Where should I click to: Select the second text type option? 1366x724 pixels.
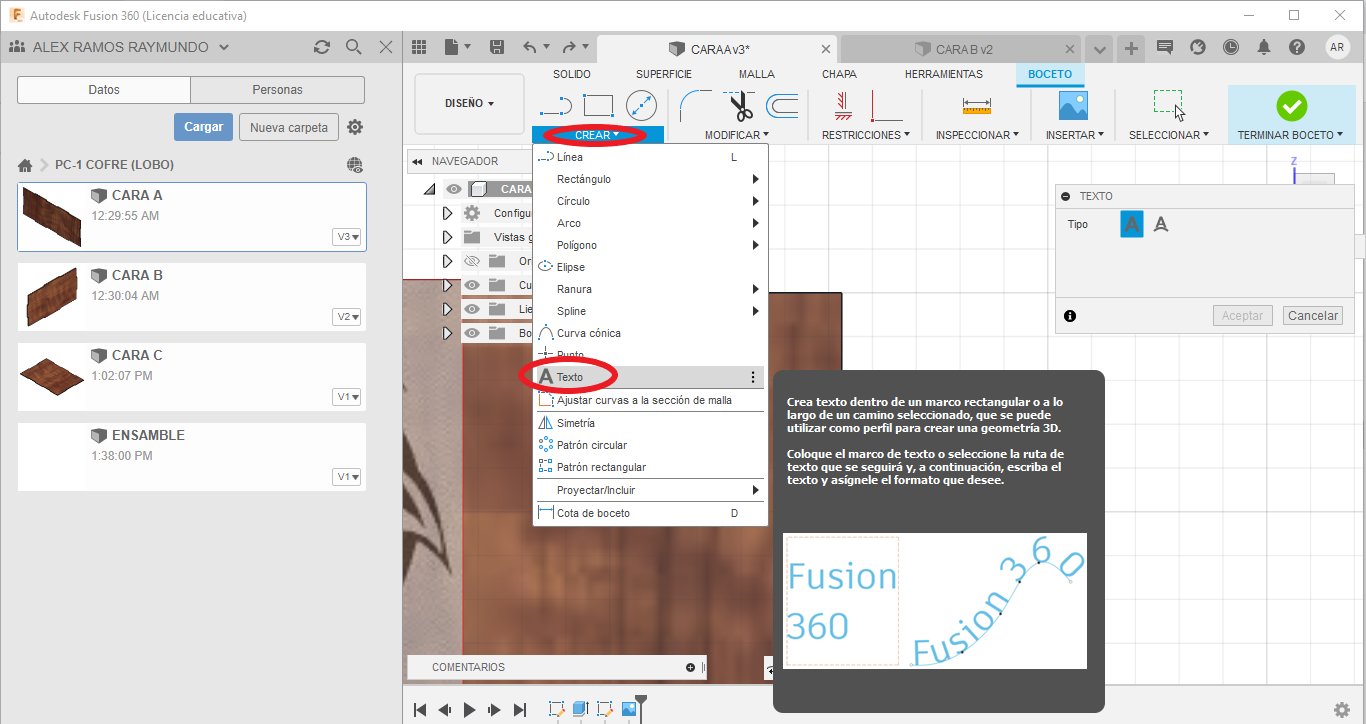point(1161,224)
